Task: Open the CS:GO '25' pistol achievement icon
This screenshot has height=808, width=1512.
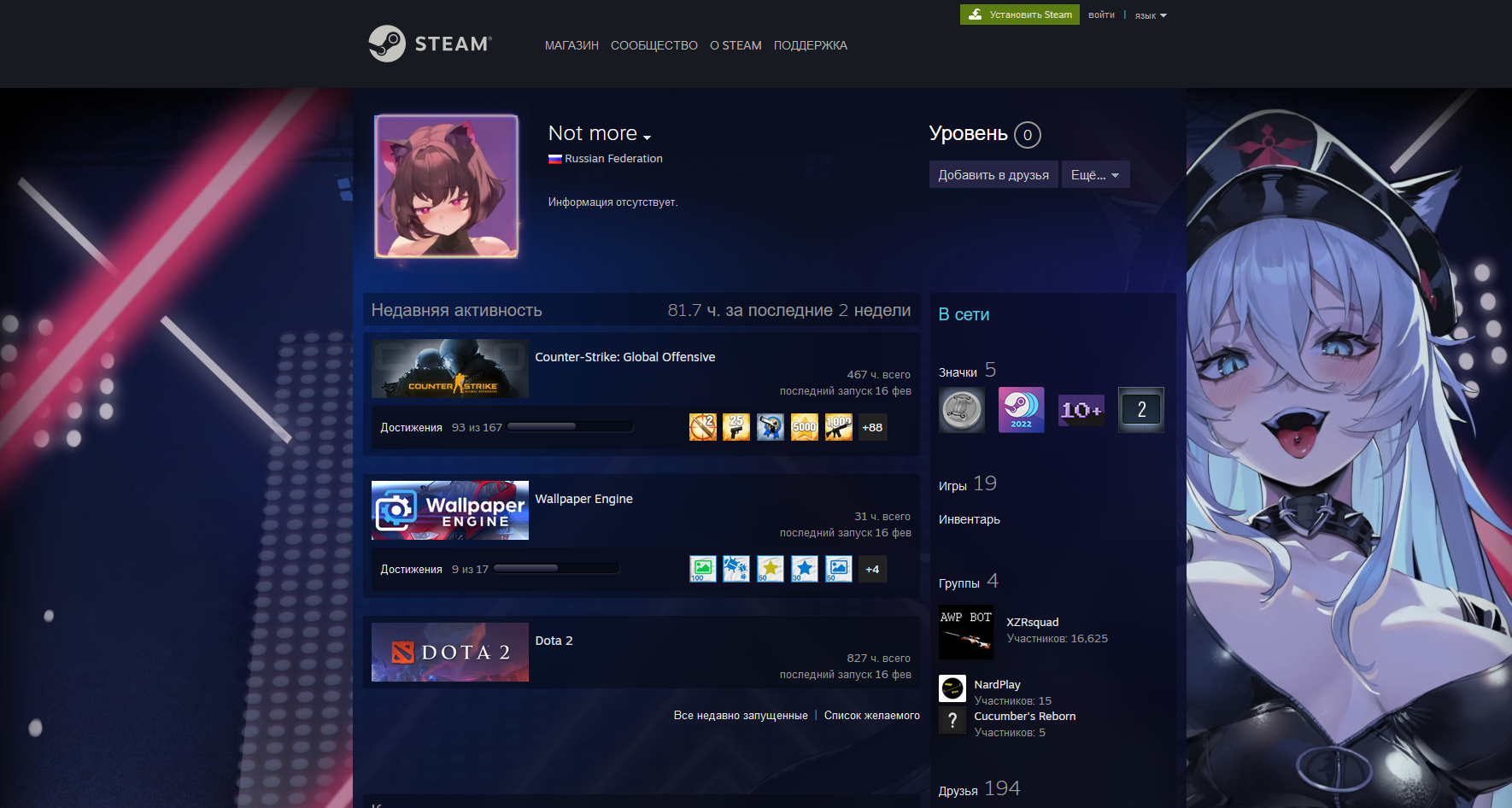Action: [736, 427]
